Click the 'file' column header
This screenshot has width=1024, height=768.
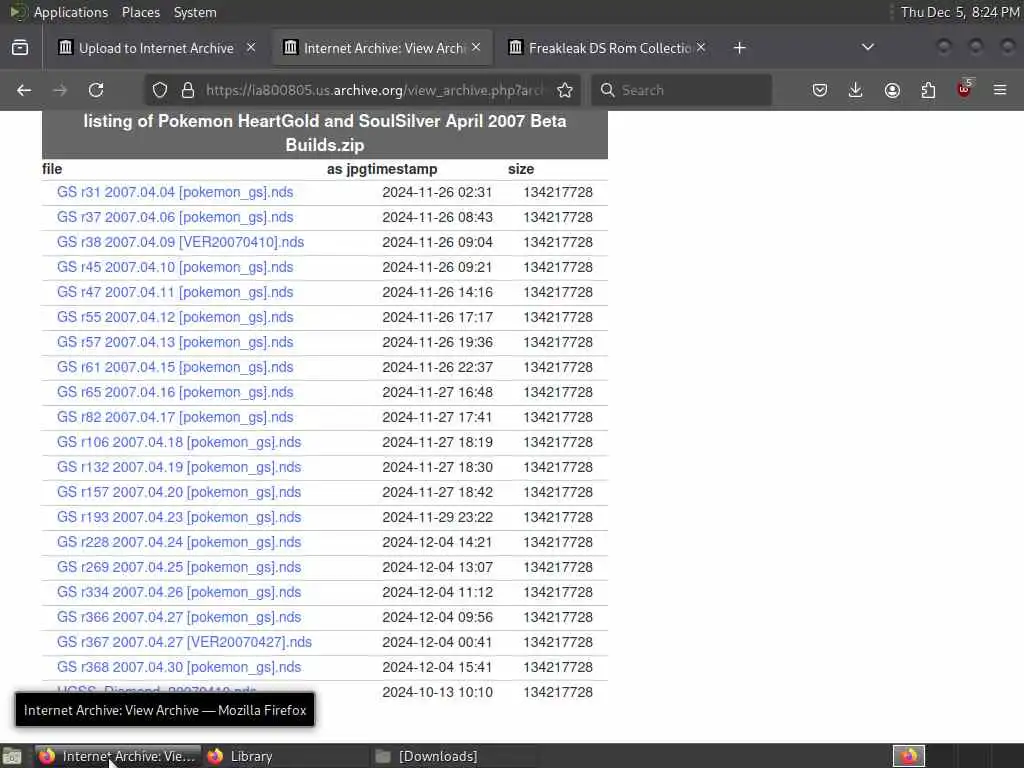[x=52, y=169]
